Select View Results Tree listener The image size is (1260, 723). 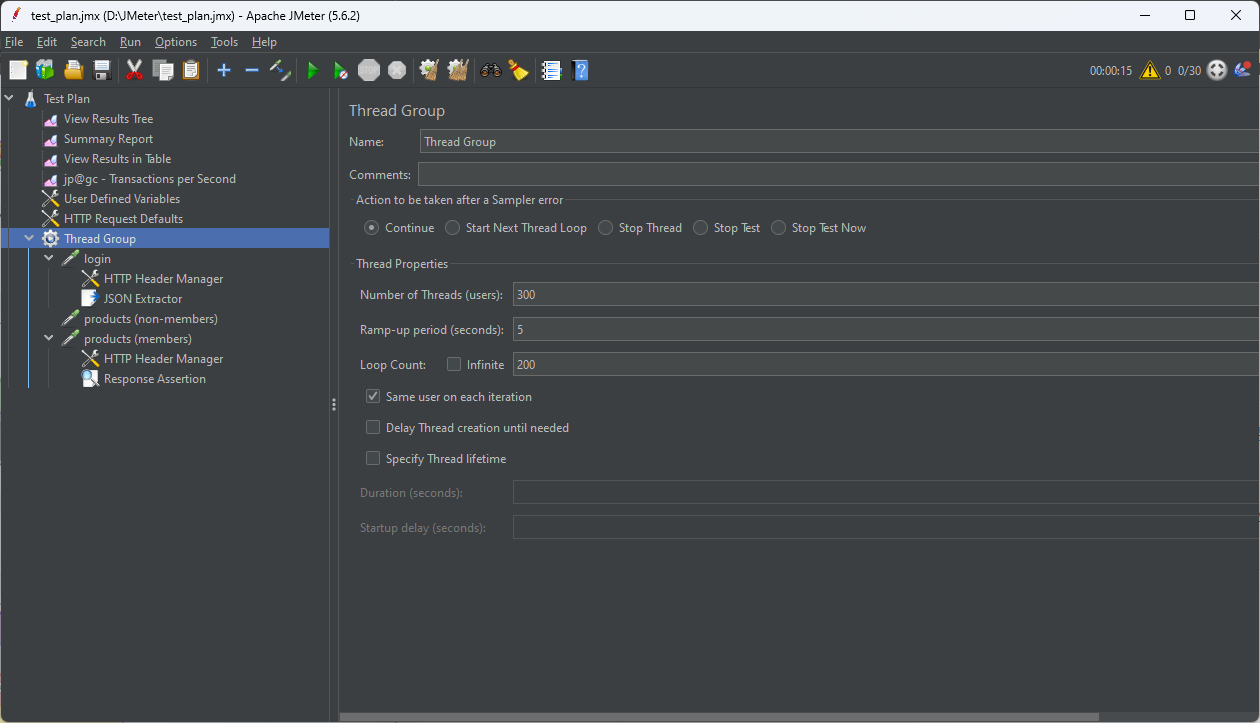click(108, 119)
